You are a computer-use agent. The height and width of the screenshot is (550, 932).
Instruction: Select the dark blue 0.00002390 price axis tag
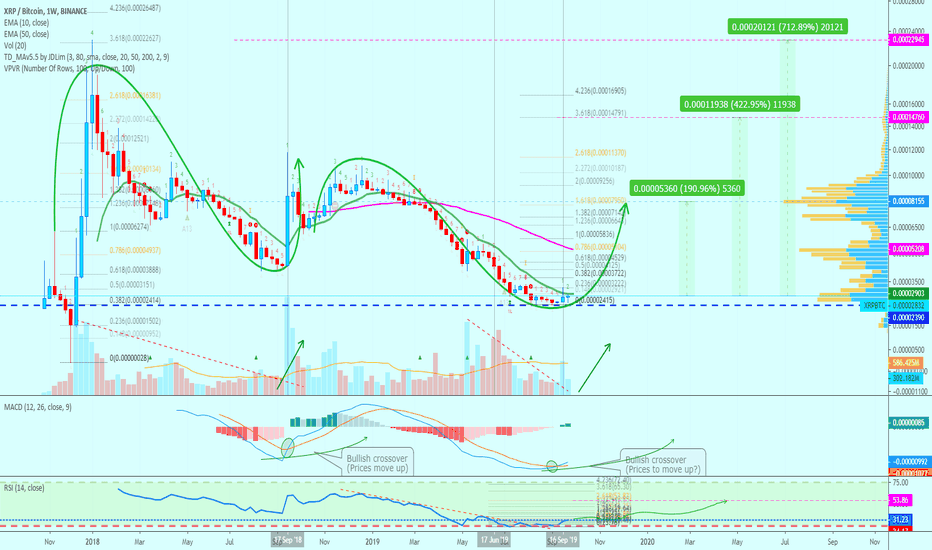tap(908, 318)
